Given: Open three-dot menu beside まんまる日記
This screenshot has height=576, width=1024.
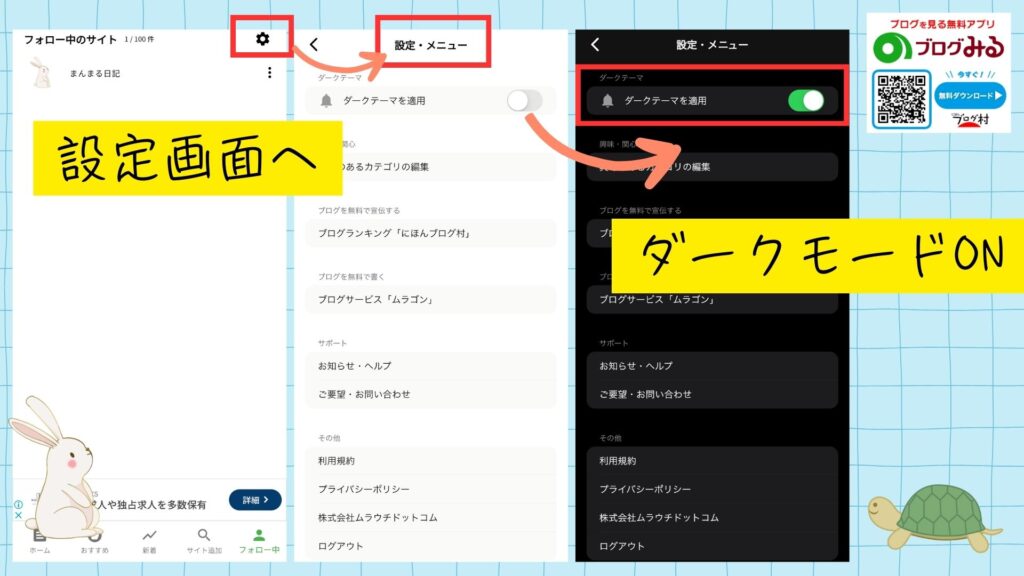Looking at the screenshot, I should [269, 73].
